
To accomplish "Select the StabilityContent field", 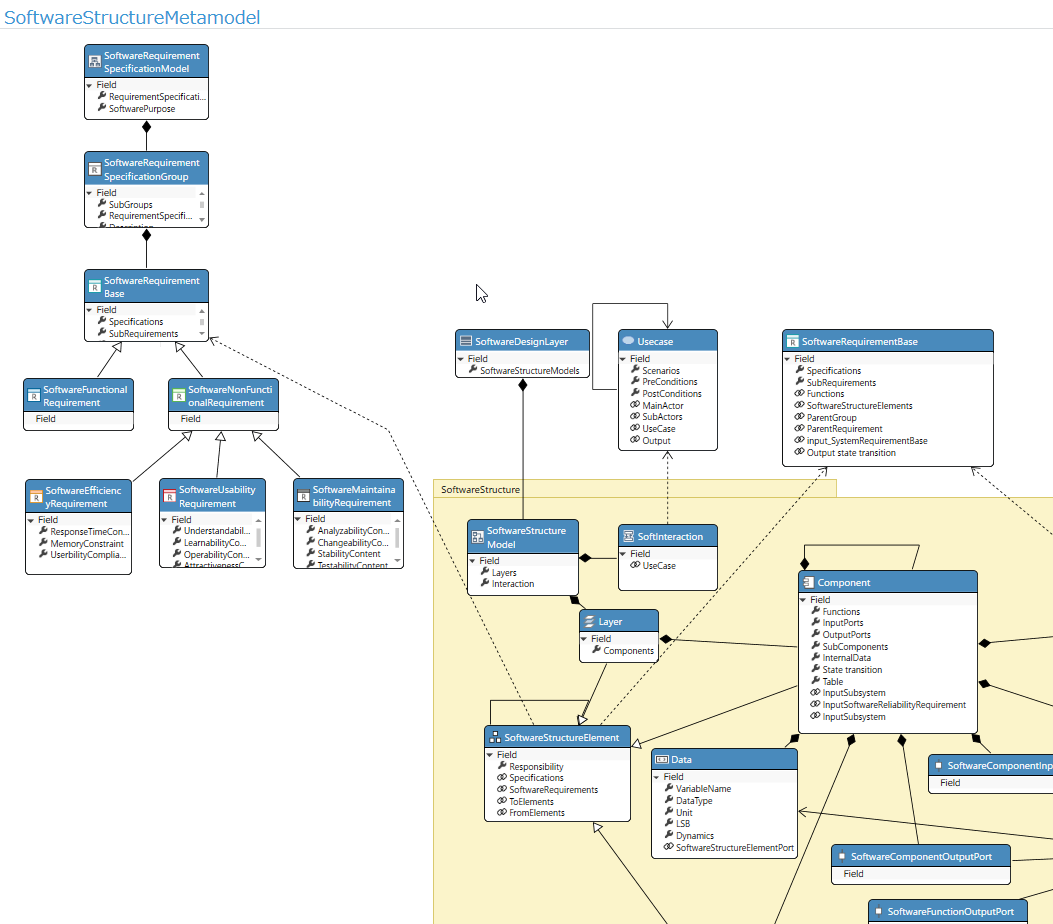I will pos(349,553).
